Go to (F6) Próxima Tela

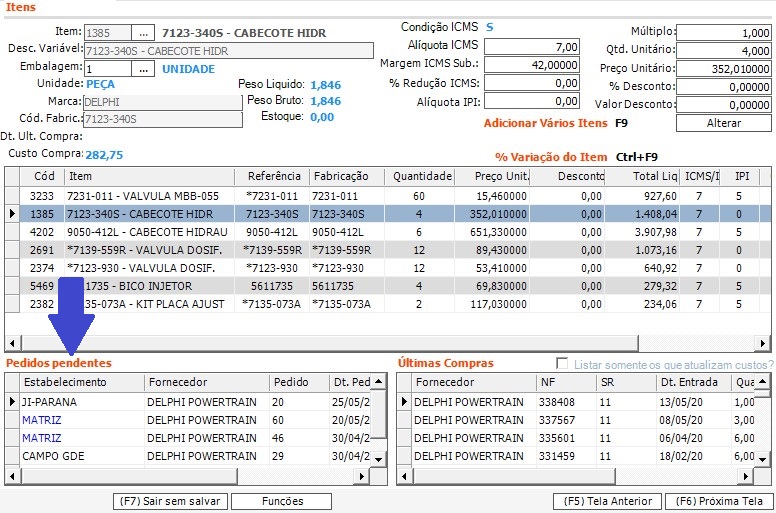(719, 501)
